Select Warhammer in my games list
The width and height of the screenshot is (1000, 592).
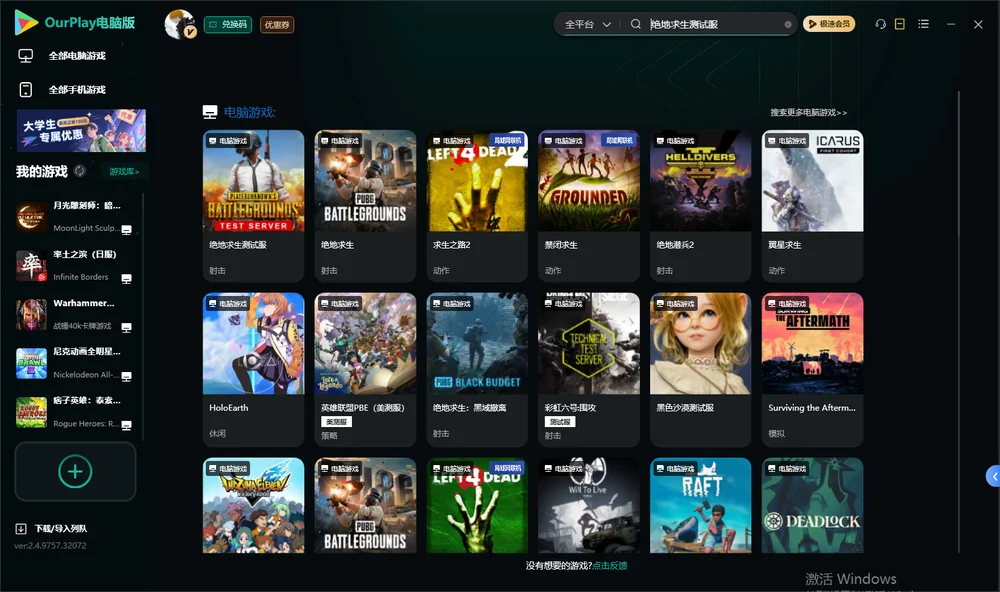click(x=74, y=314)
